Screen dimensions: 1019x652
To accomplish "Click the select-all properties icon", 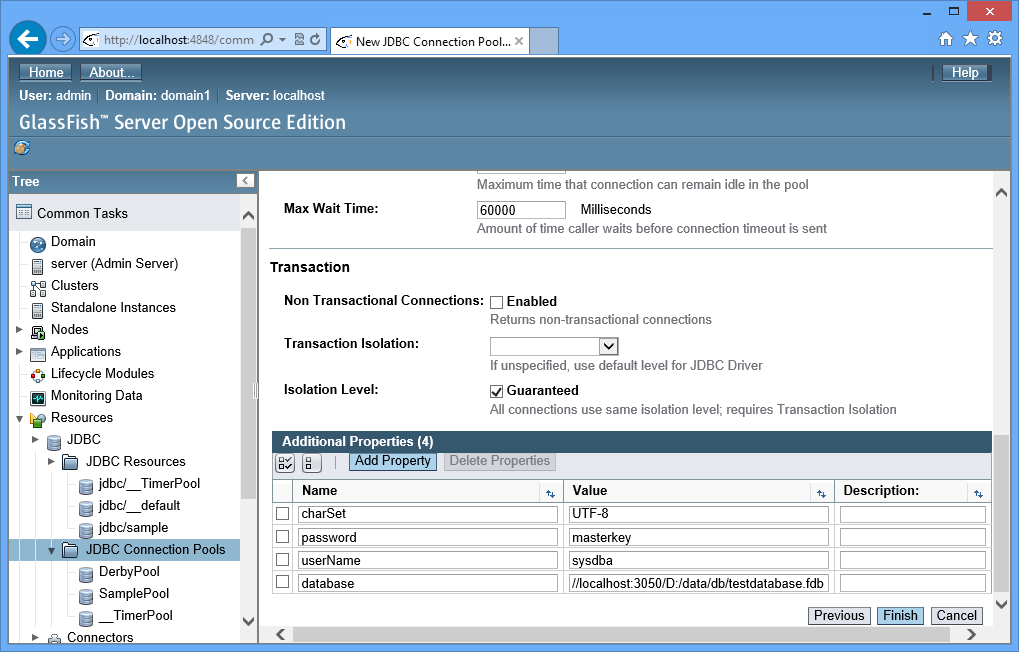I will tap(285, 463).
